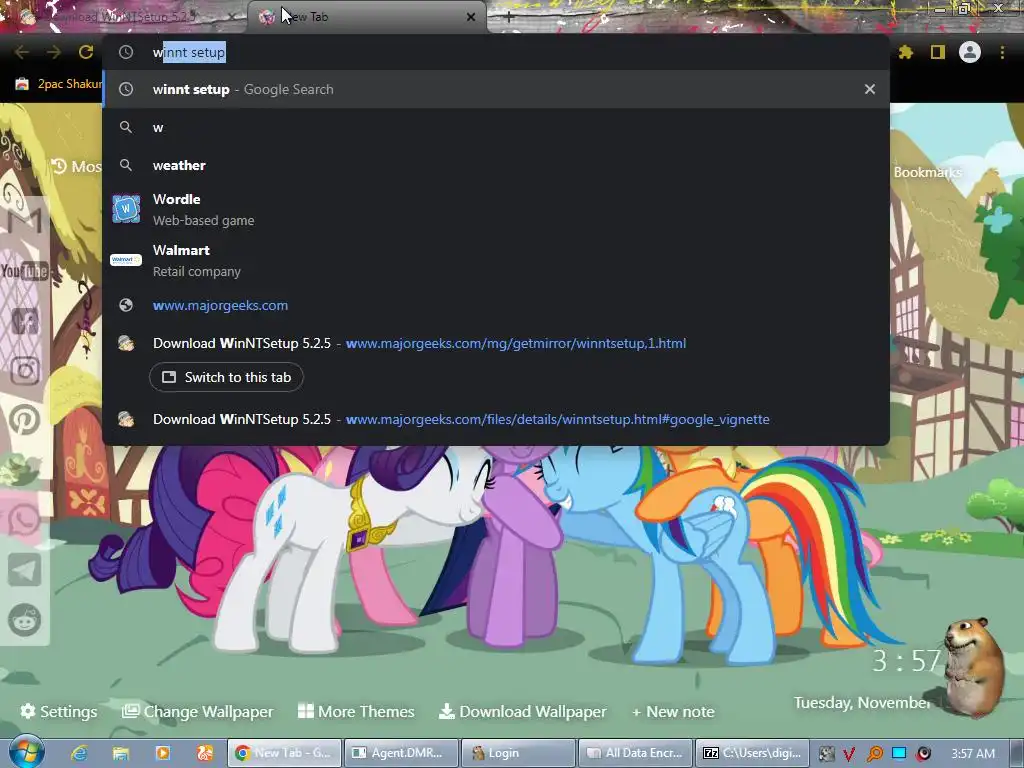Viewport: 1024px width, 768px height.
Task: Launch Internet Explorer from the taskbar
Action: (x=79, y=753)
